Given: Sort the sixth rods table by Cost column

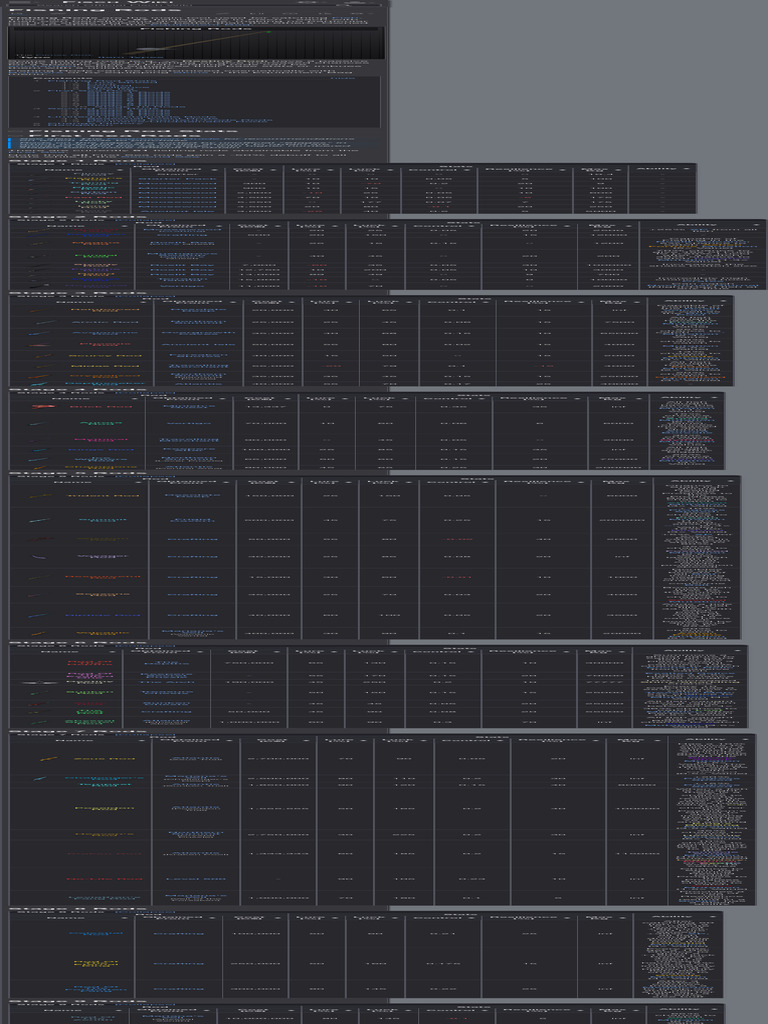Looking at the screenshot, I should point(248,651).
